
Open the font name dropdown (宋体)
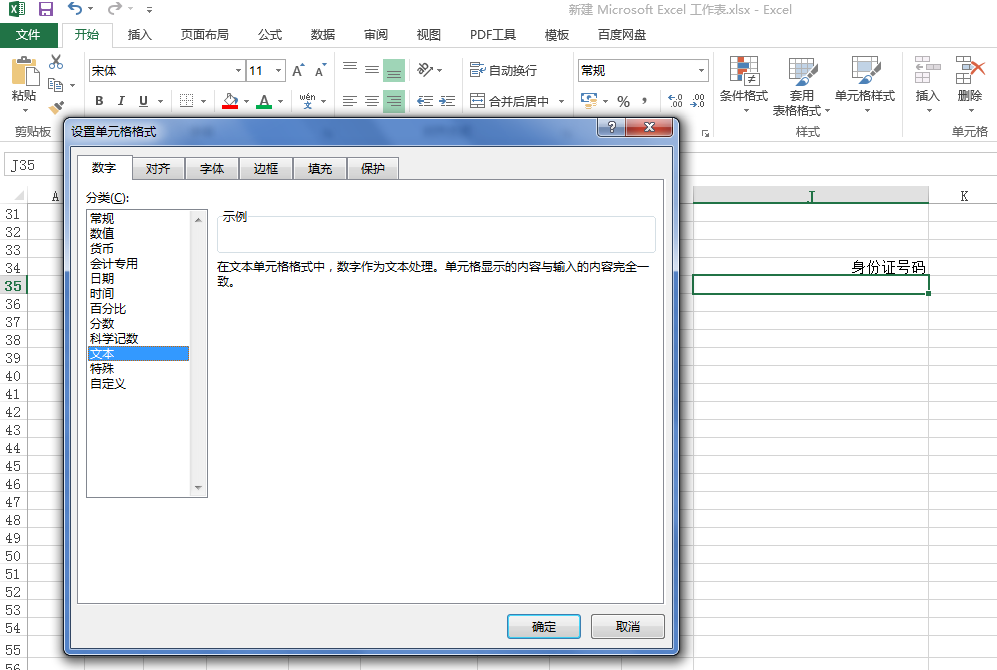pos(238,71)
